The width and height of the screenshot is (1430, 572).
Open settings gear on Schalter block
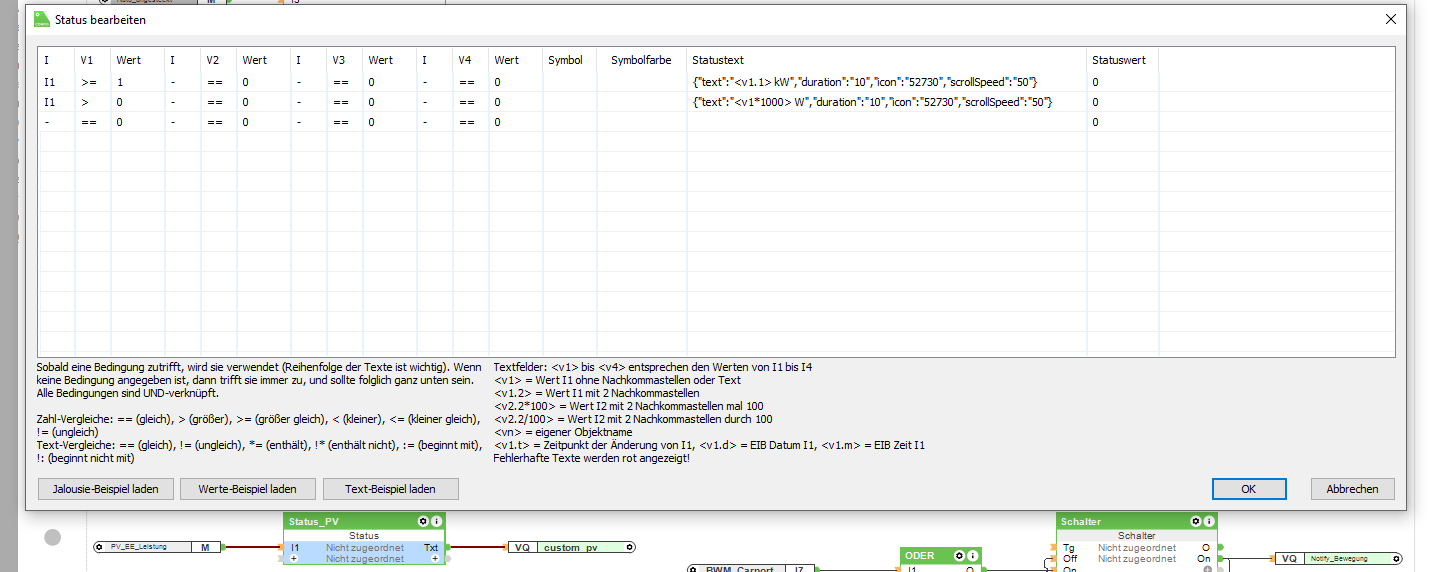coord(1196,521)
